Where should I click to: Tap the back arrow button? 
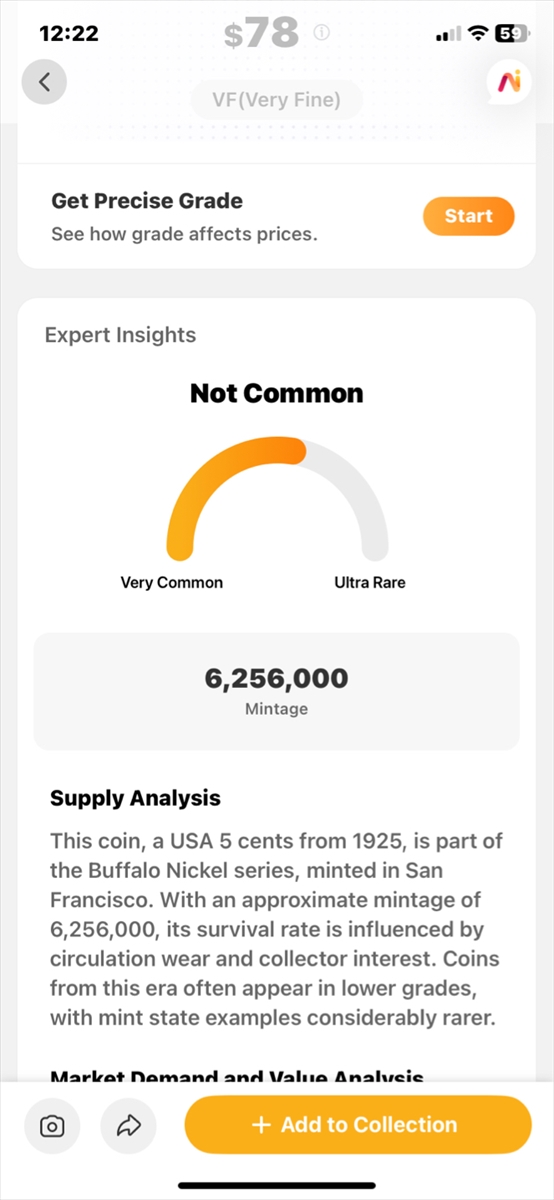pyautogui.click(x=44, y=82)
